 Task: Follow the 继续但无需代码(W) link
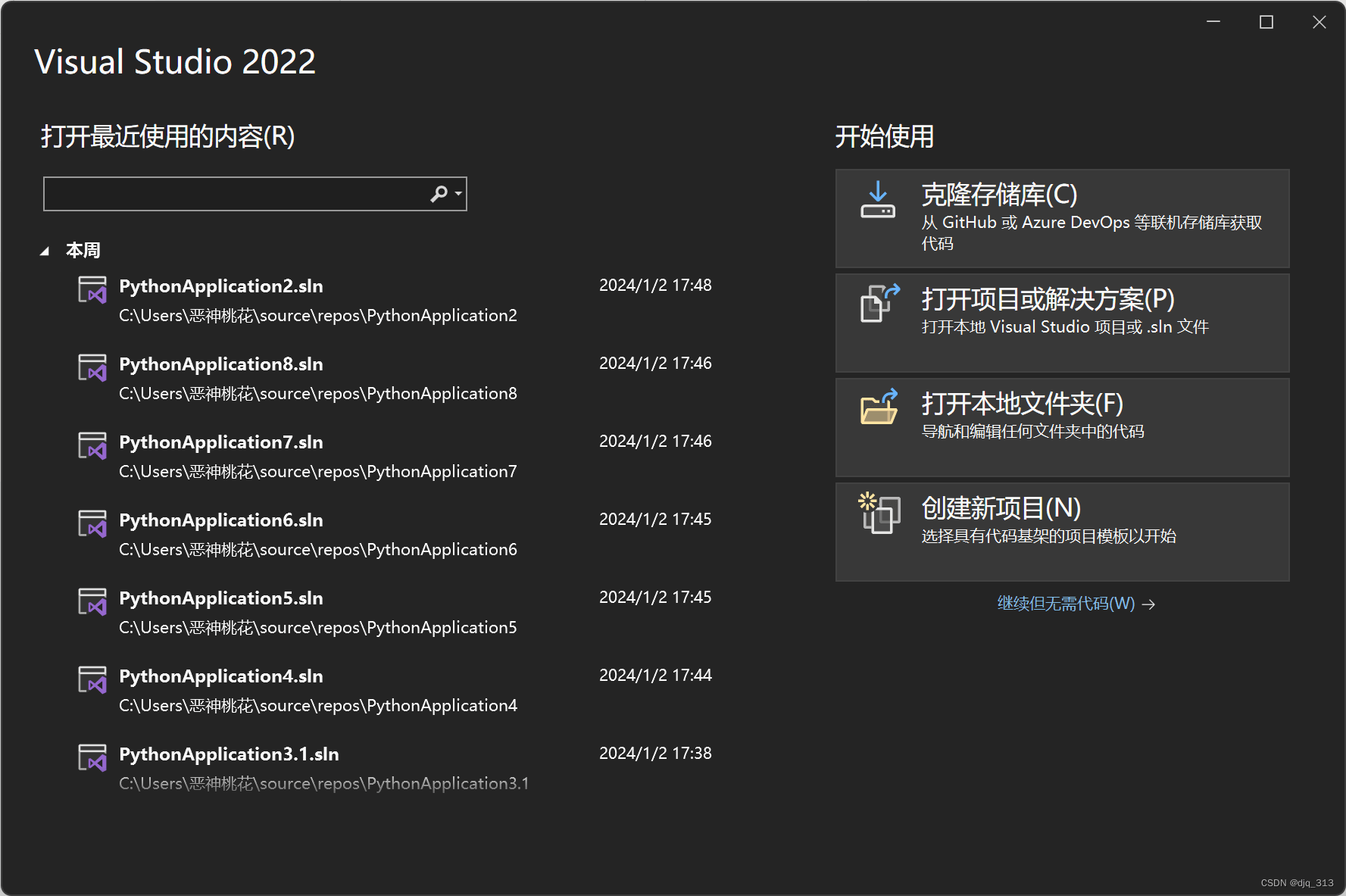1066,604
